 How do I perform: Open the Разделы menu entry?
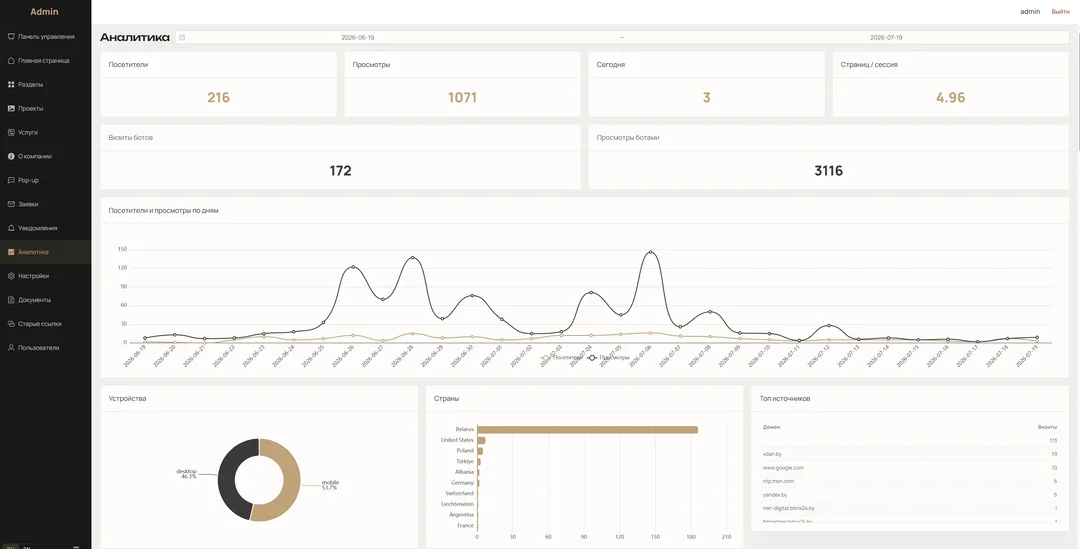click(45, 85)
